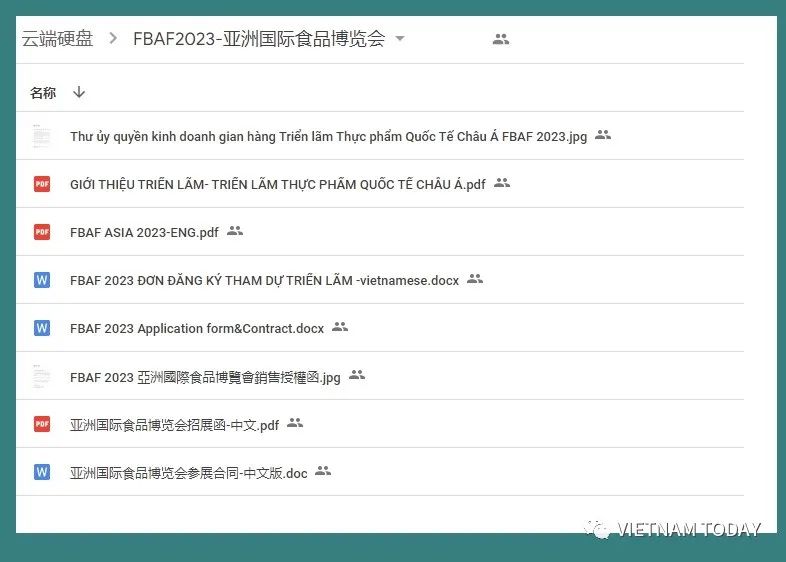
Task: Click shared icon on FBAF ASIA 2023-ENG row
Action: tap(235, 231)
